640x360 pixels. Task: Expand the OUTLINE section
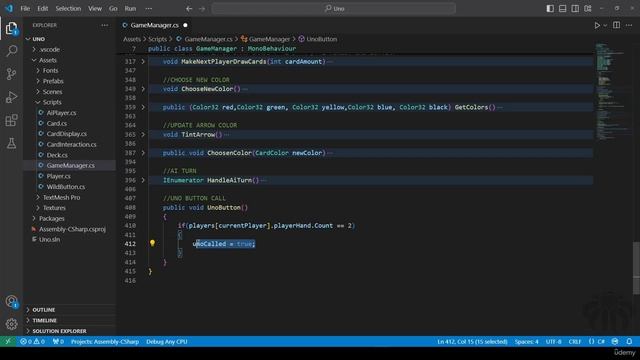69,310
